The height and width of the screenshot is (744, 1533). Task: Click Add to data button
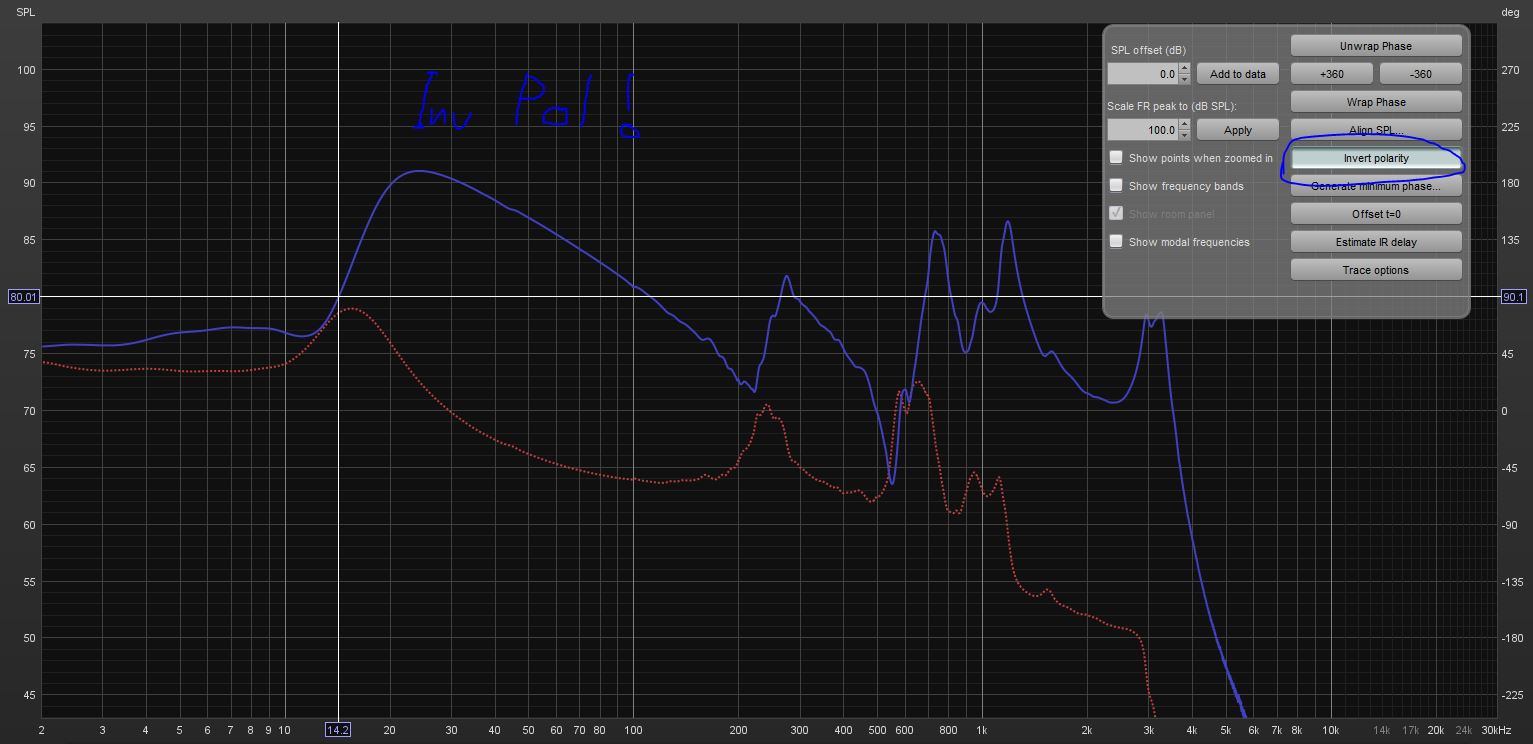1238,74
